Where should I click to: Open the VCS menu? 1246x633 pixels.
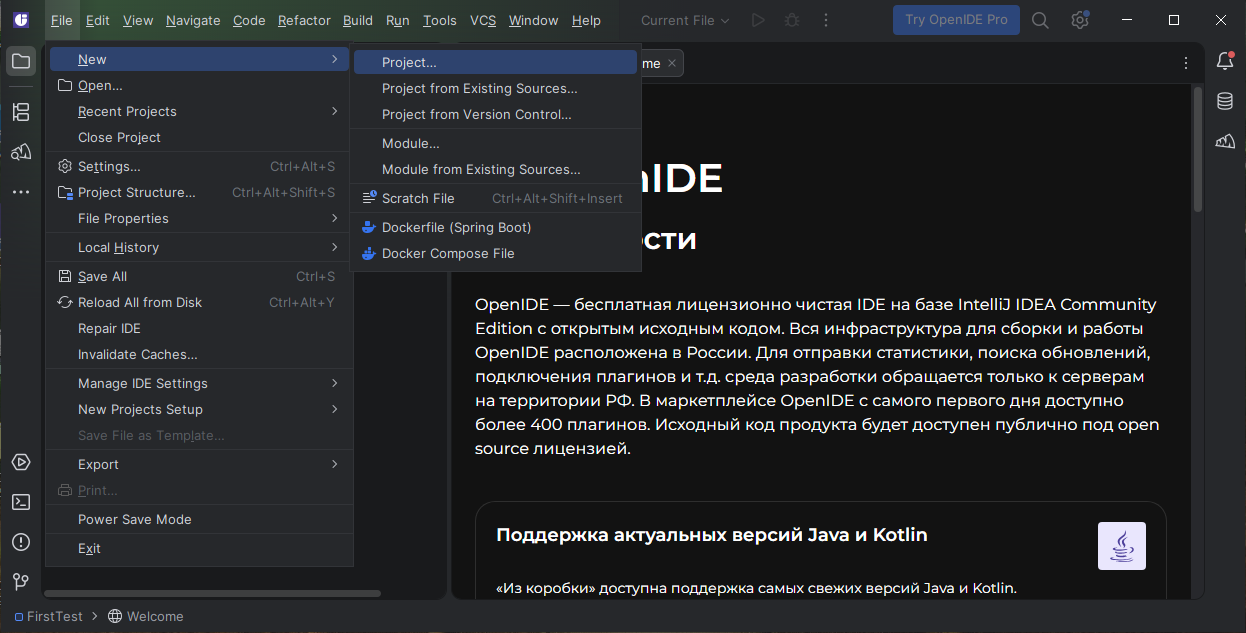coord(483,20)
